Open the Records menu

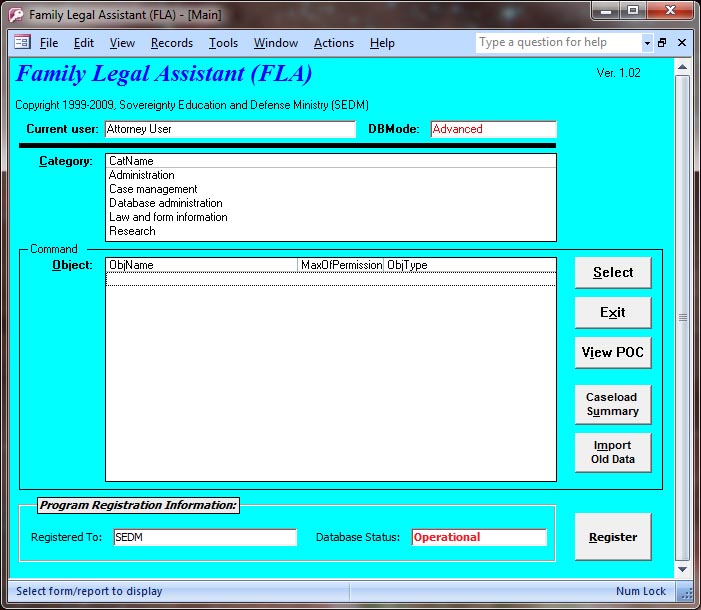172,43
